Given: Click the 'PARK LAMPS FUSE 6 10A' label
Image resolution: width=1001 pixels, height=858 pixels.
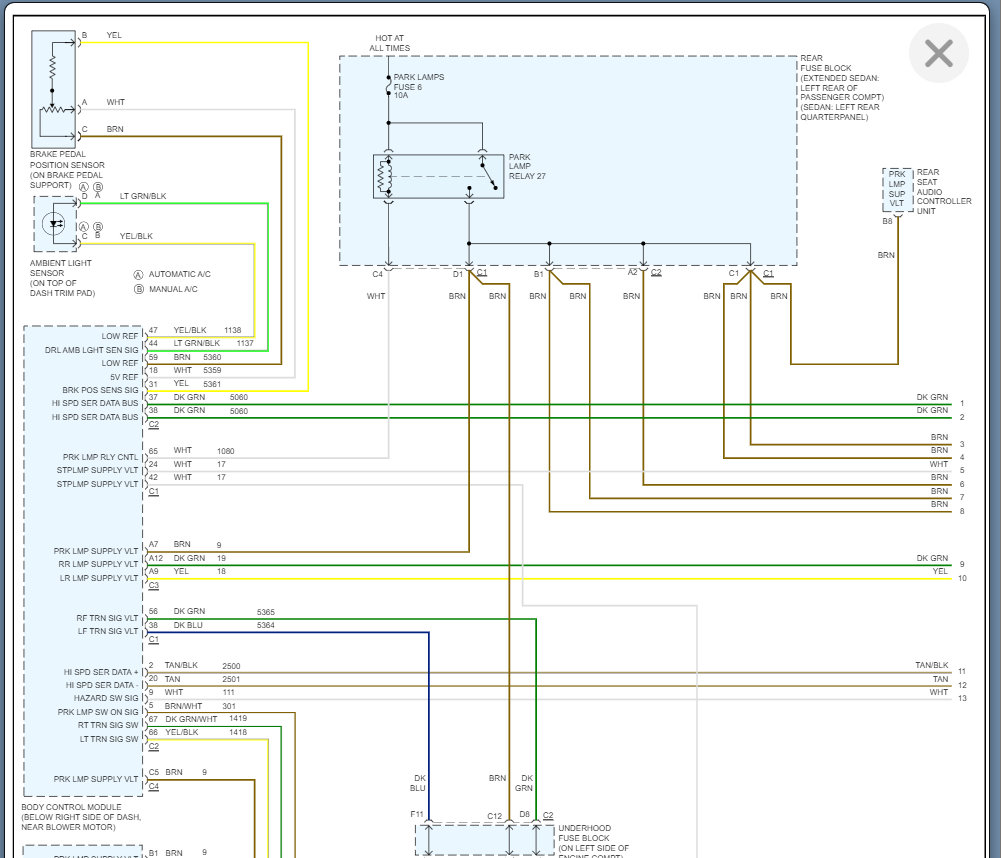Looking at the screenshot, I should pyautogui.click(x=418, y=86).
